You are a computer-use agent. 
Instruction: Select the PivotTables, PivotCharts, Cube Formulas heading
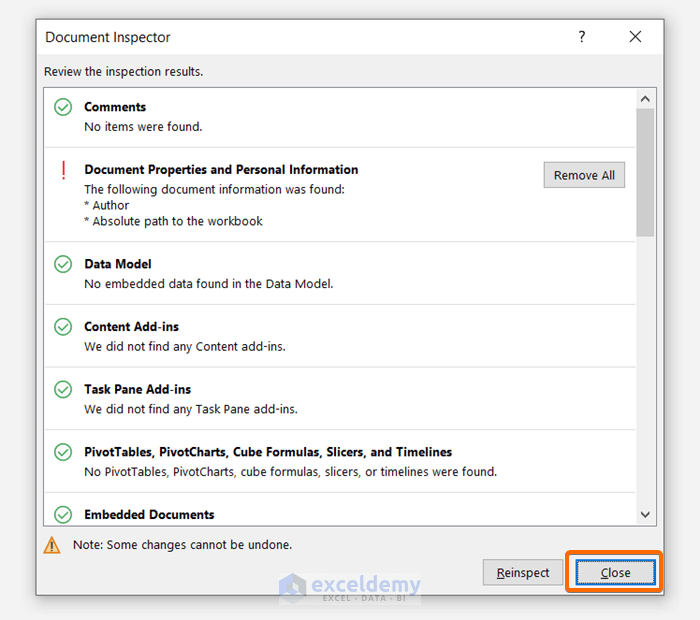(x=268, y=452)
